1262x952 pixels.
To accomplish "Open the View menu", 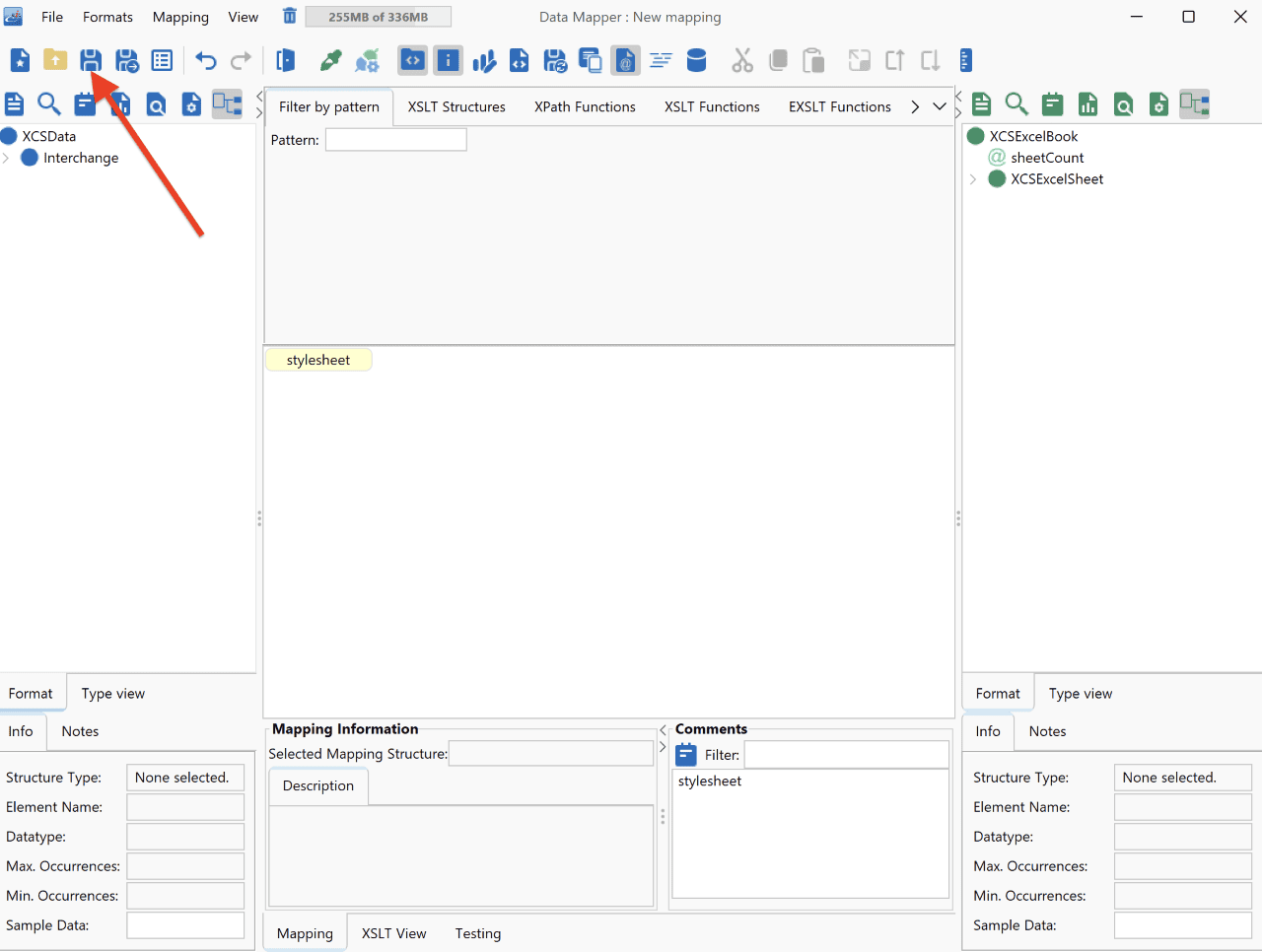I will 244,17.
